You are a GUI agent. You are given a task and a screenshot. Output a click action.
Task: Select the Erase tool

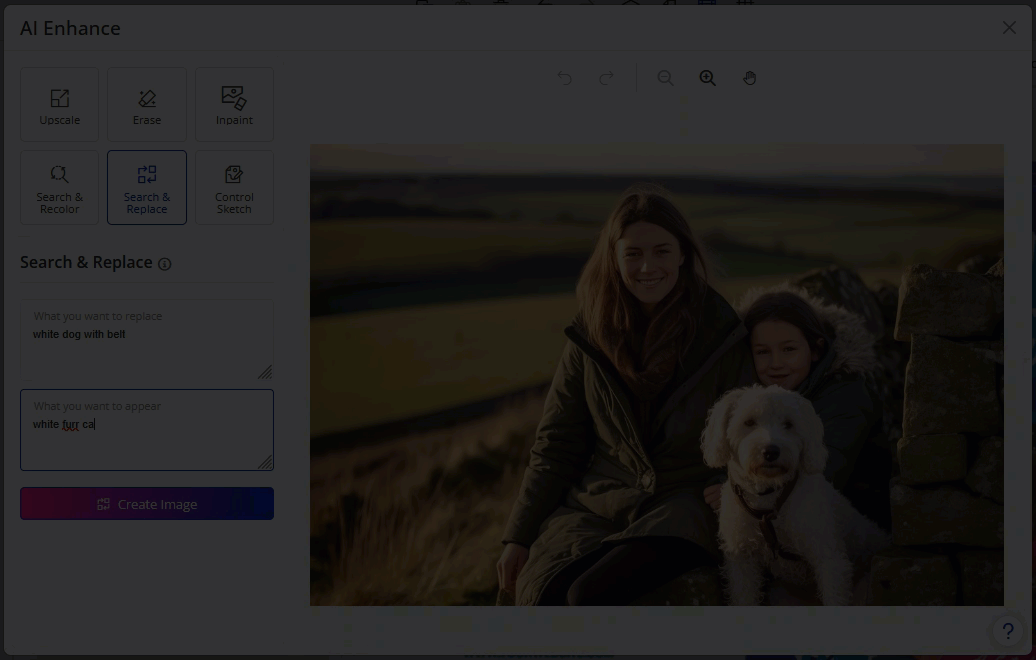click(x=147, y=104)
